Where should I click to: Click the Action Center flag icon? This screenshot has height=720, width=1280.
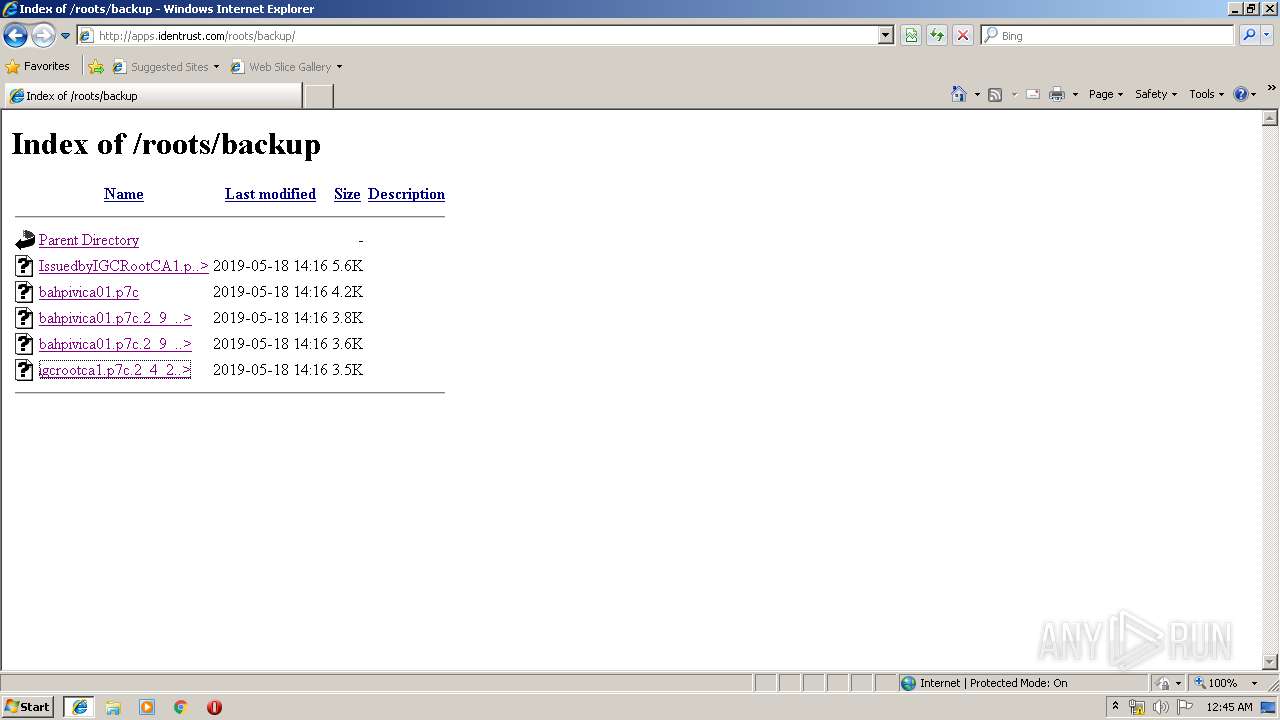tap(1185, 707)
